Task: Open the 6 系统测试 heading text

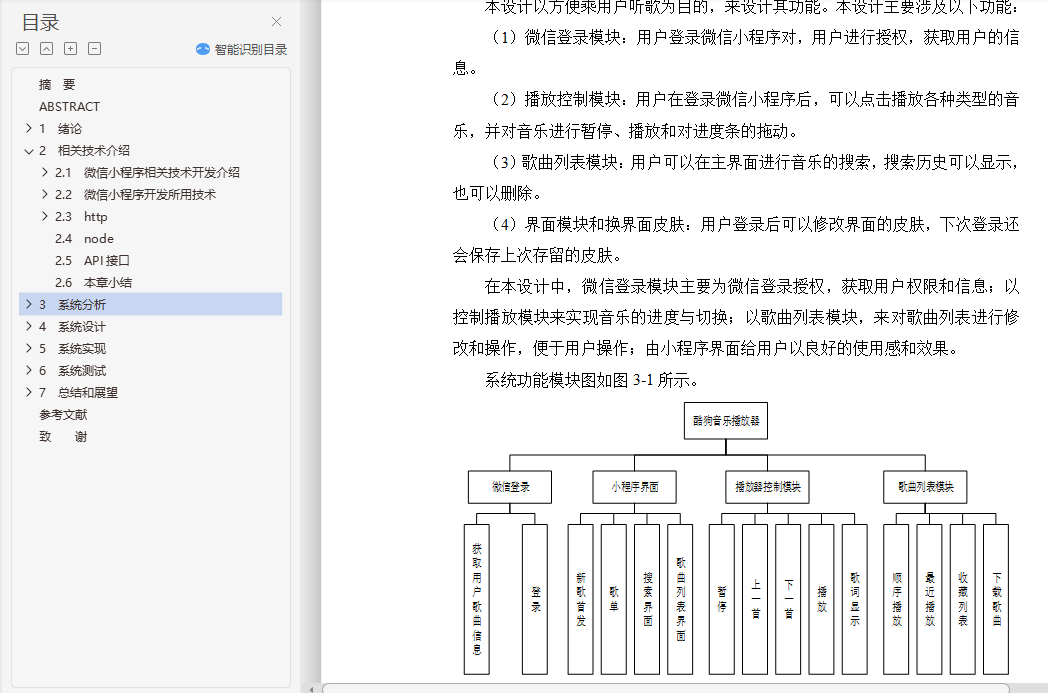Action: pos(72,371)
